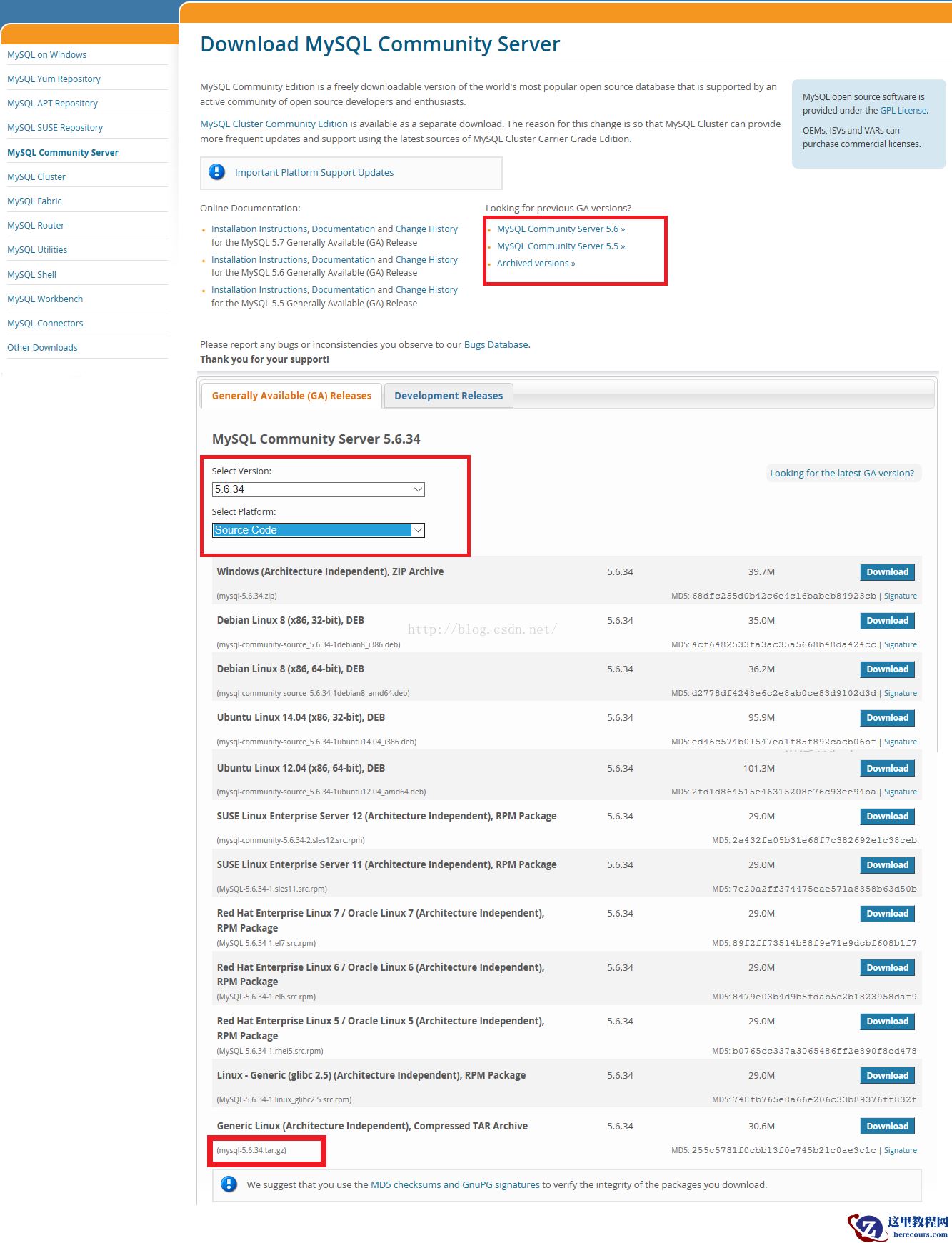Download Linux Generic glibc 2.5 RPM Package
The height and width of the screenshot is (1243, 952).
[x=887, y=1076]
